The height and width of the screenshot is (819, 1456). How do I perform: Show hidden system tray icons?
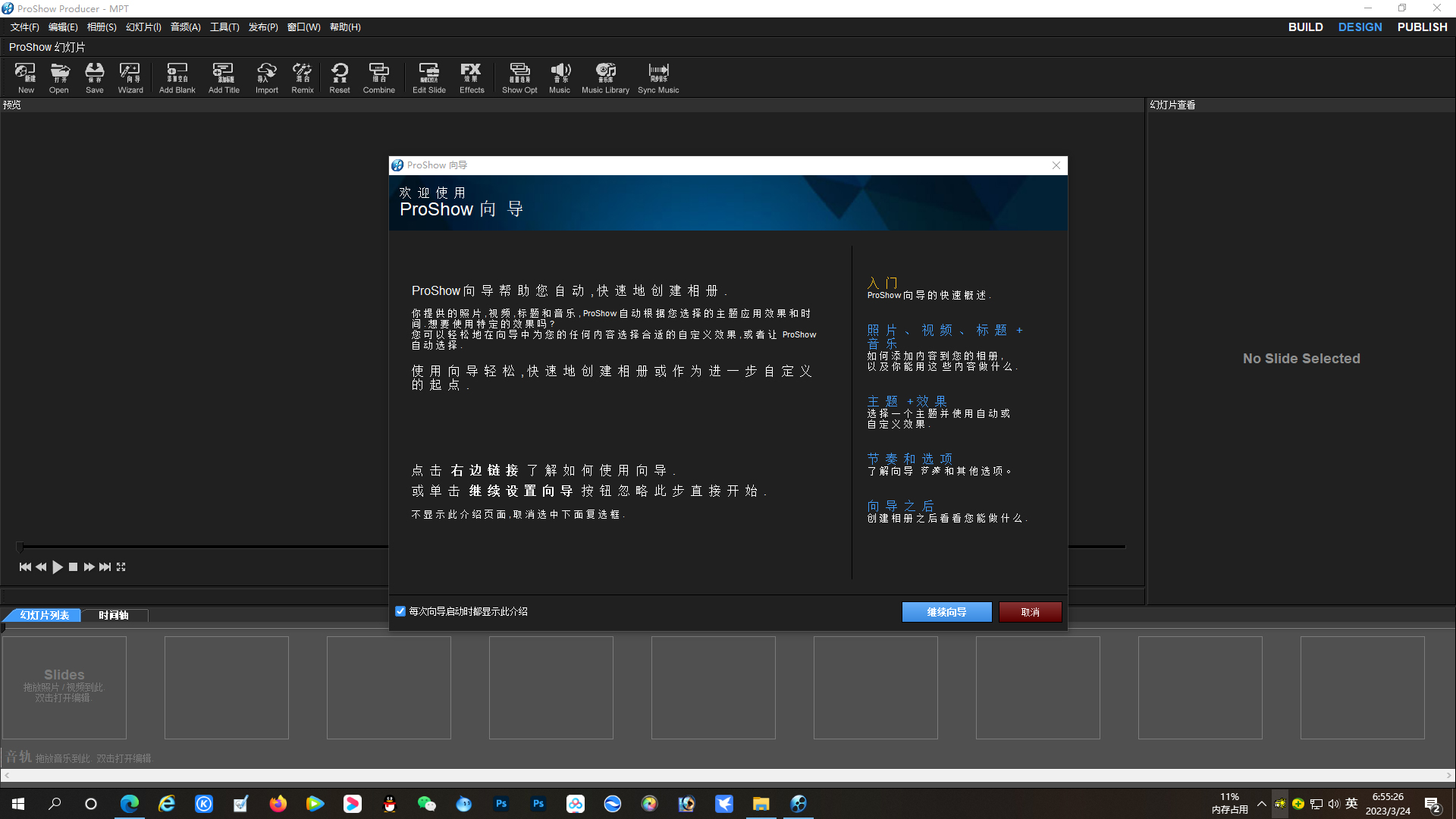click(x=1261, y=804)
